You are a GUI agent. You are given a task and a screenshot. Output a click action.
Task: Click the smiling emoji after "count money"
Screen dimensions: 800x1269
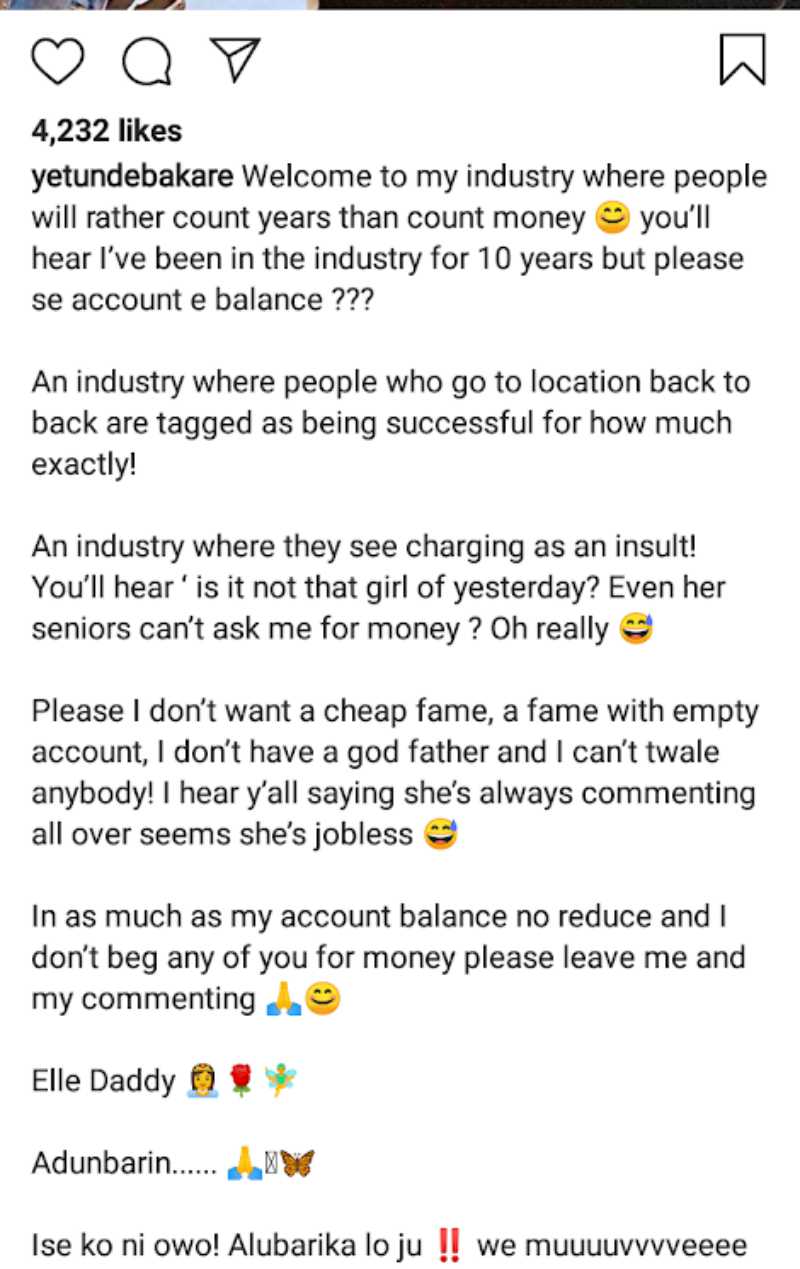[x=611, y=218]
